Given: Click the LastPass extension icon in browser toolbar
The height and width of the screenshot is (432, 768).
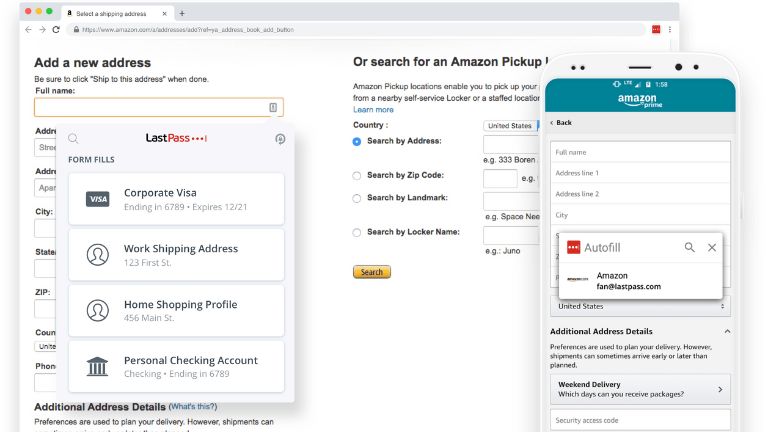Looking at the screenshot, I should click(656, 29).
